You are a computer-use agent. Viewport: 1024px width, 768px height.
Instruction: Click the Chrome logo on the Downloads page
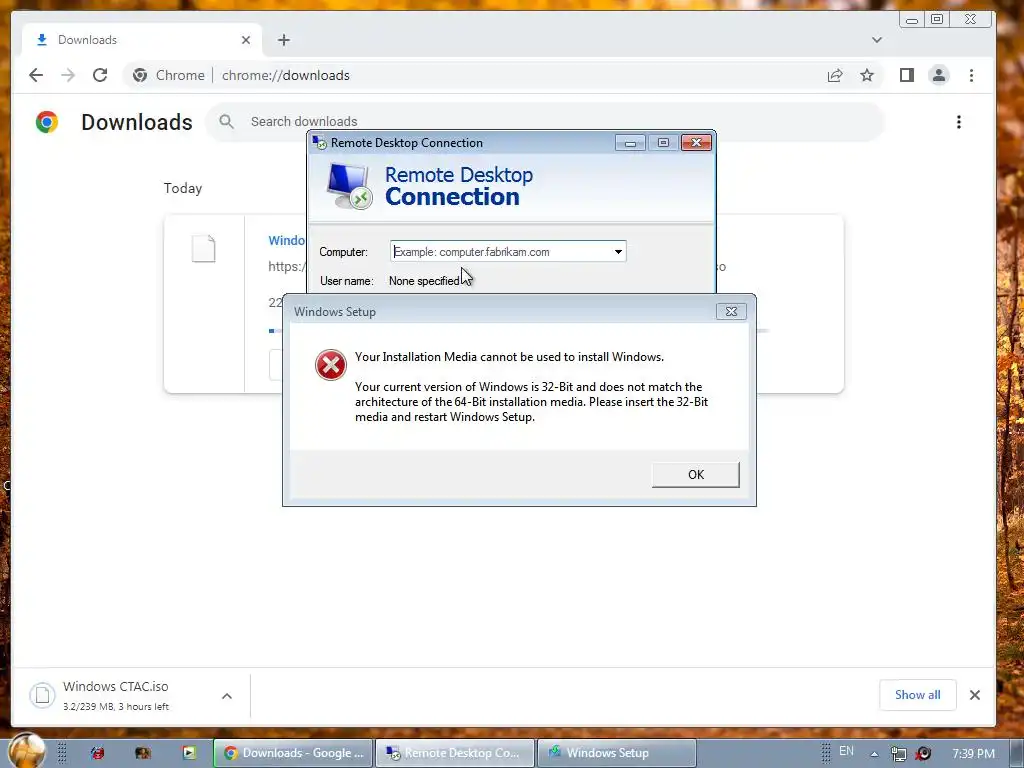(46, 122)
